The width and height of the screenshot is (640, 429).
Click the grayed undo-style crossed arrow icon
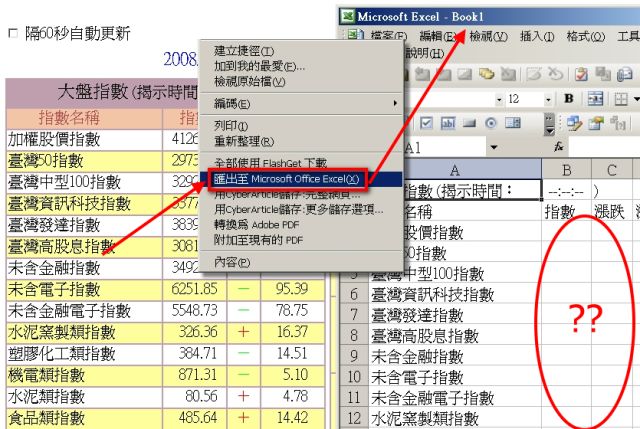click(x=555, y=74)
